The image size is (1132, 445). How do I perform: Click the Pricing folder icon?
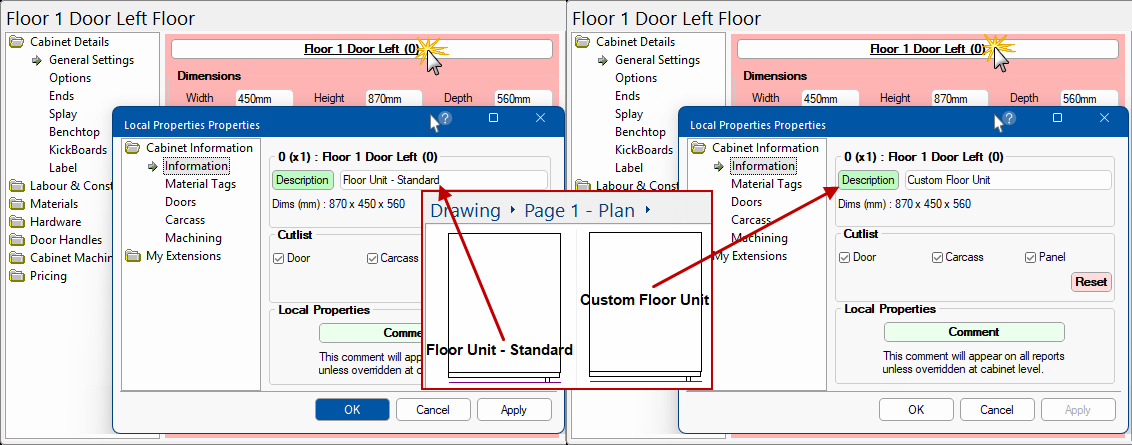click(16, 276)
